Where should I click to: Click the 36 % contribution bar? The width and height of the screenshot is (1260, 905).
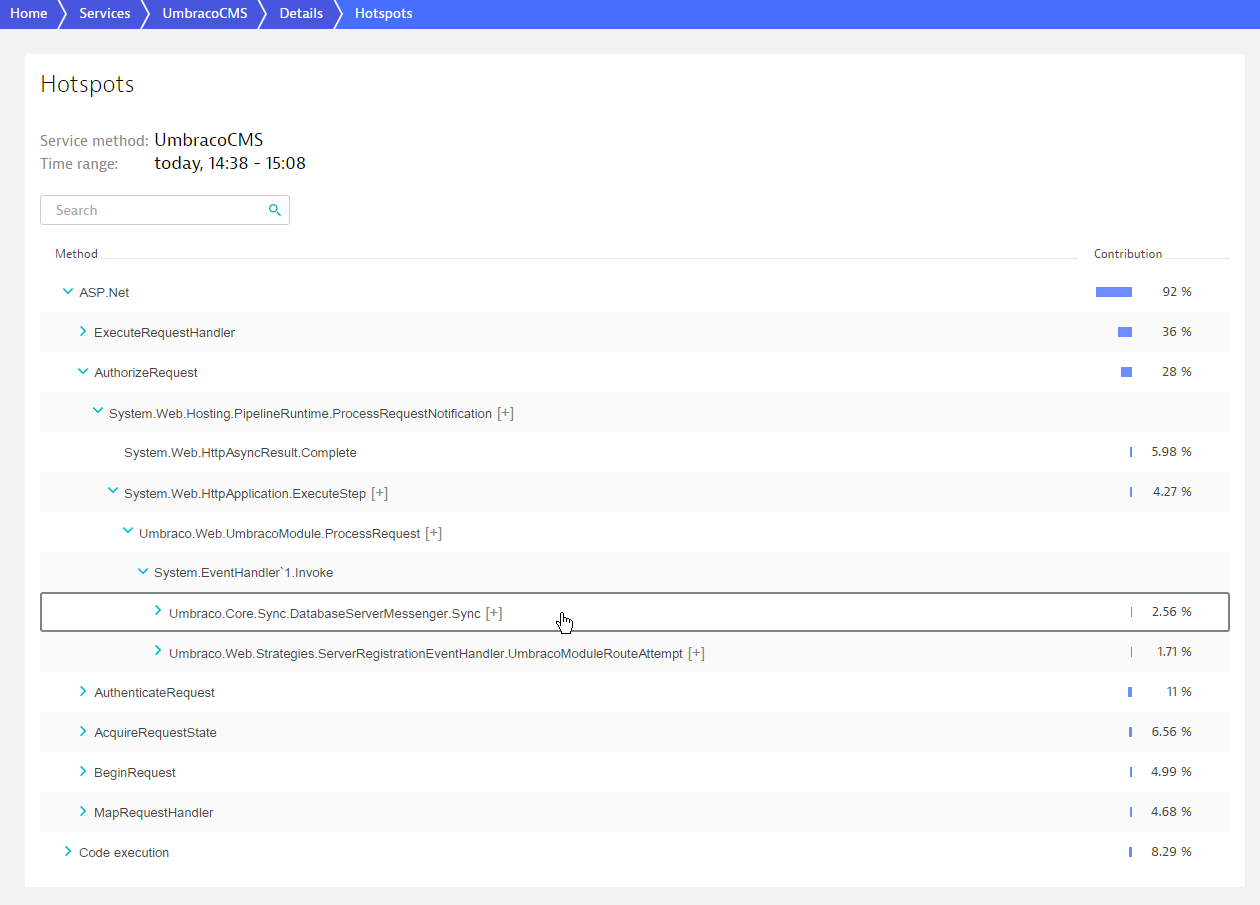tap(1125, 332)
